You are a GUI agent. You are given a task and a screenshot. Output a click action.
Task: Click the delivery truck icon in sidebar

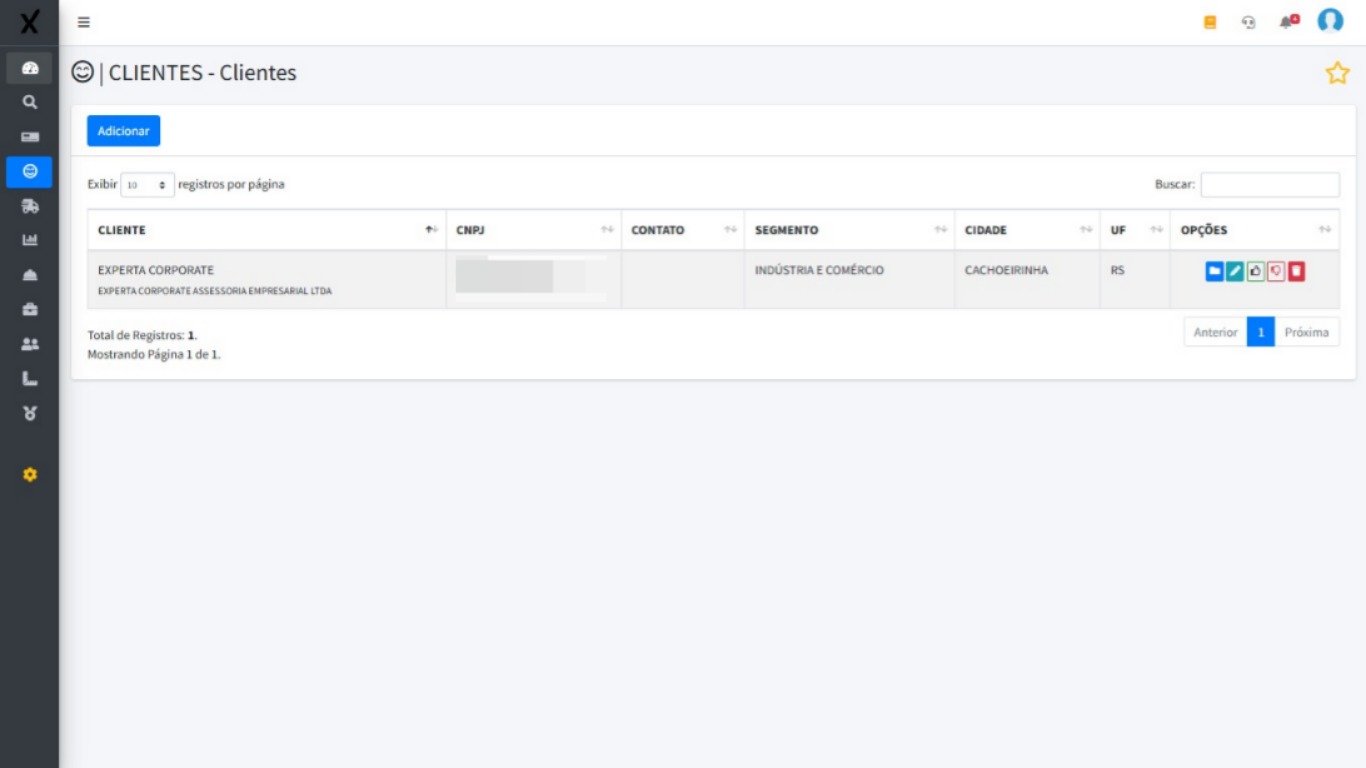click(29, 206)
